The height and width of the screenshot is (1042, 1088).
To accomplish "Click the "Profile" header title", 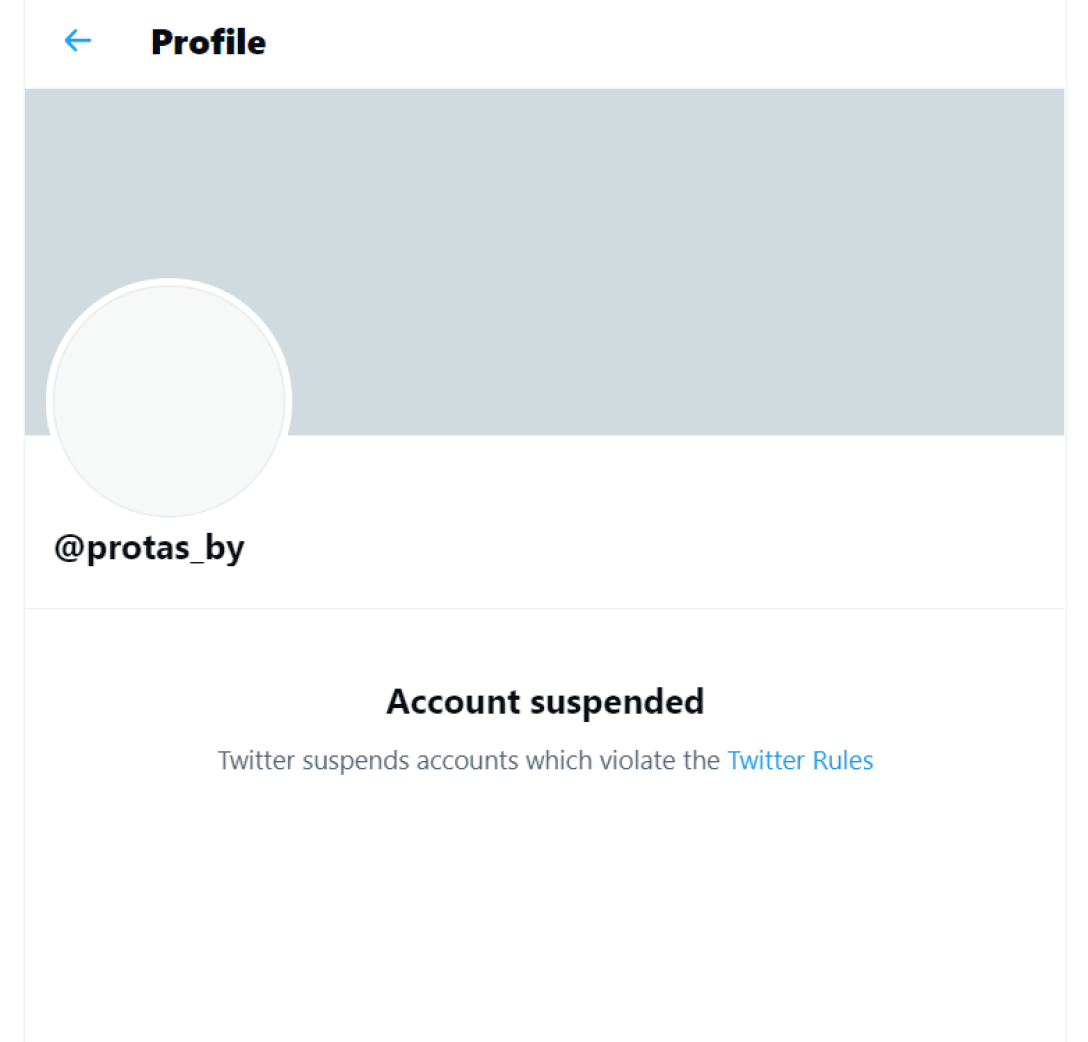I will point(208,42).
